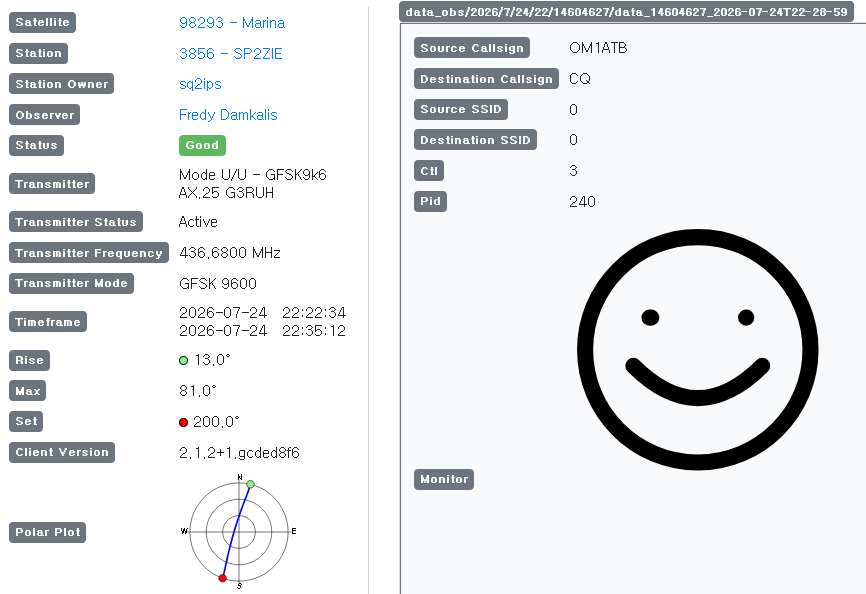Open station owner sq2ips profile
The height and width of the screenshot is (594, 866).
click(x=200, y=84)
